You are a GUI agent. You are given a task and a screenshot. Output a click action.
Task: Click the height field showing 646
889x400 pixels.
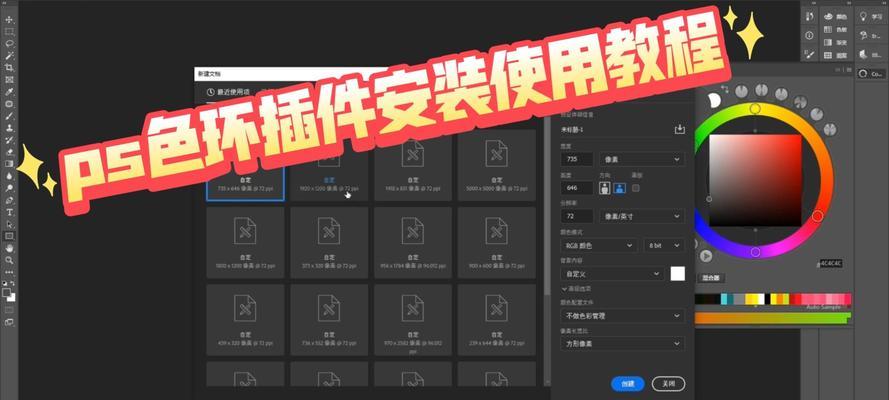tap(577, 188)
